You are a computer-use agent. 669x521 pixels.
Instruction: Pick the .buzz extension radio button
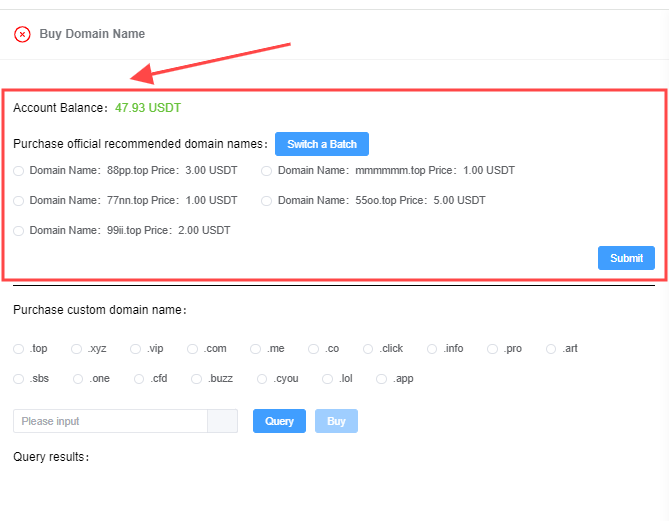(196, 379)
